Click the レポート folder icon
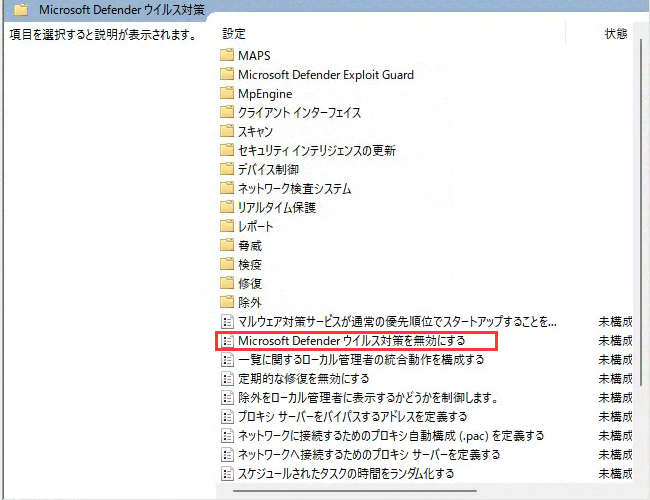This screenshot has width=650, height=500. [x=227, y=226]
